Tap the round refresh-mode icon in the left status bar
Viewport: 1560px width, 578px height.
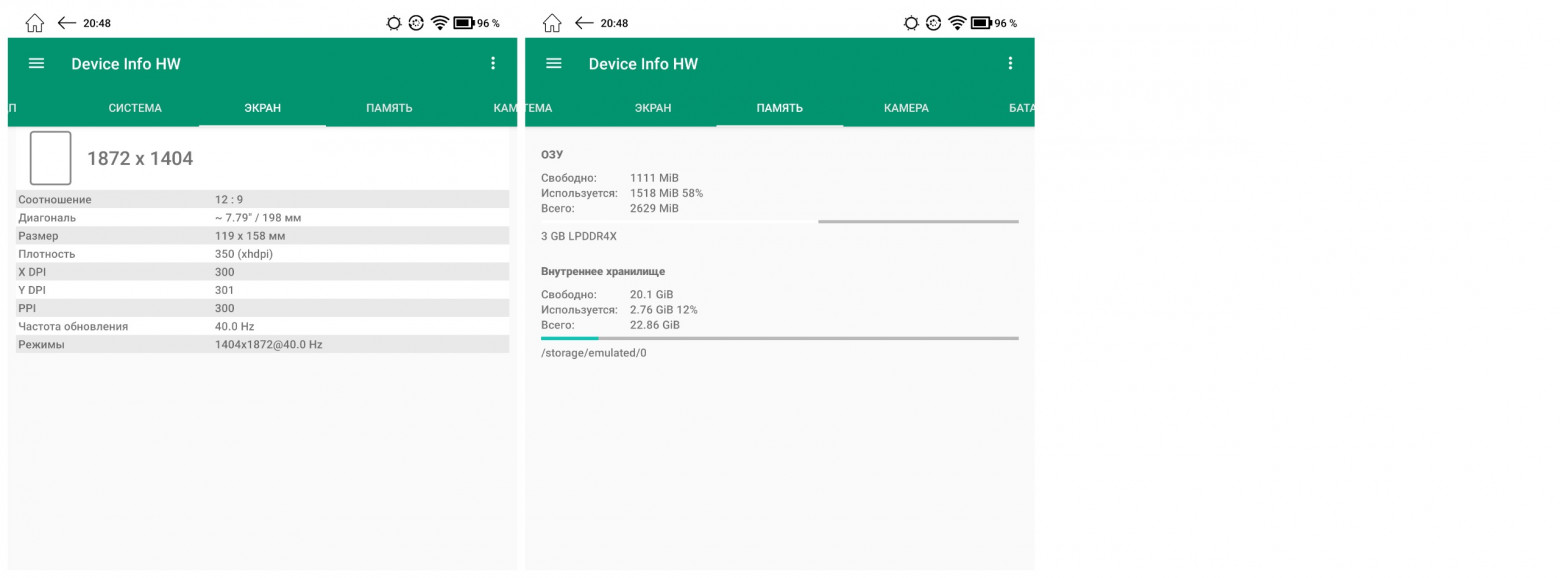(x=417, y=23)
